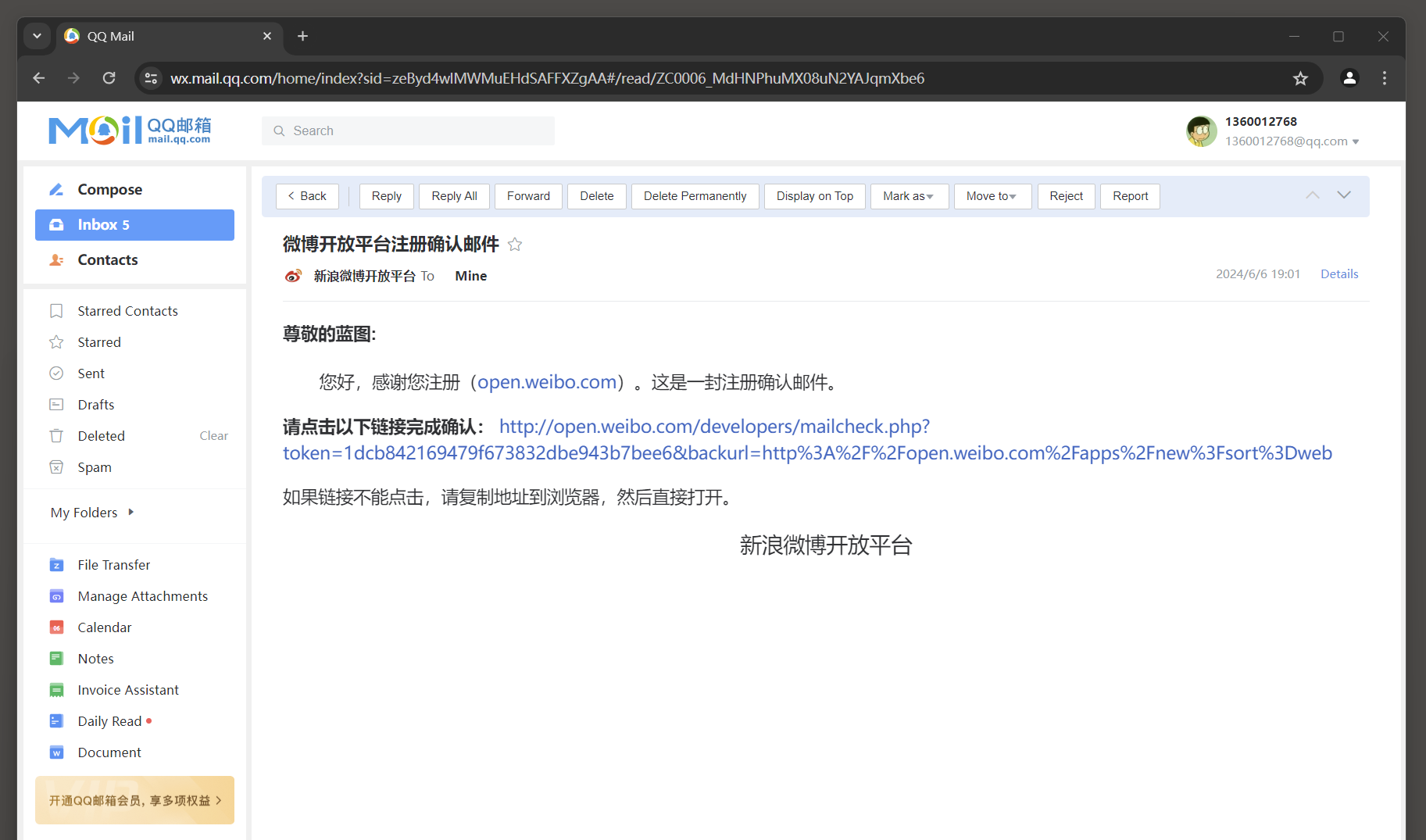Click in the Search field
The height and width of the screenshot is (840, 1426).
[408, 131]
